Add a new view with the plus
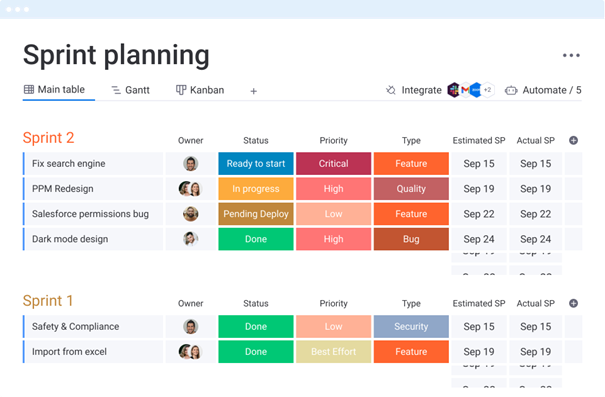This screenshot has width=605, height=397. (x=253, y=91)
